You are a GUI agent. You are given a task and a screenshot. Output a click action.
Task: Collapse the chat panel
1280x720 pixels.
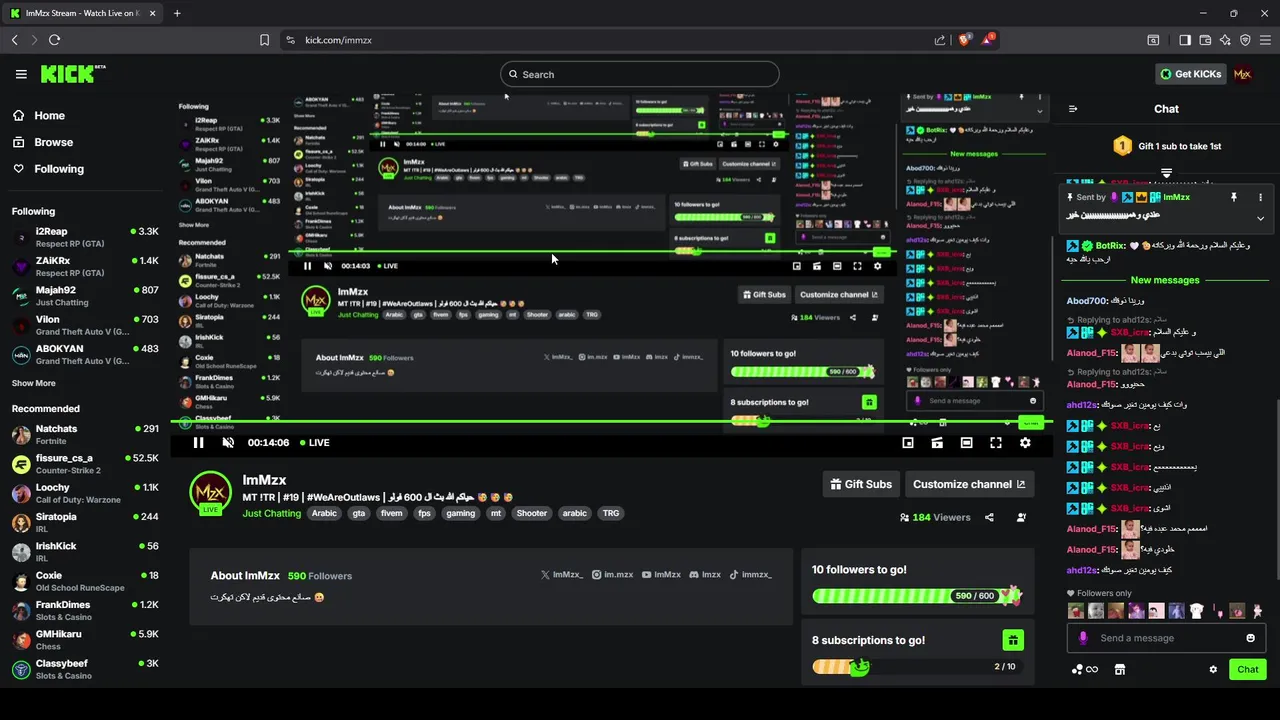tap(1073, 109)
